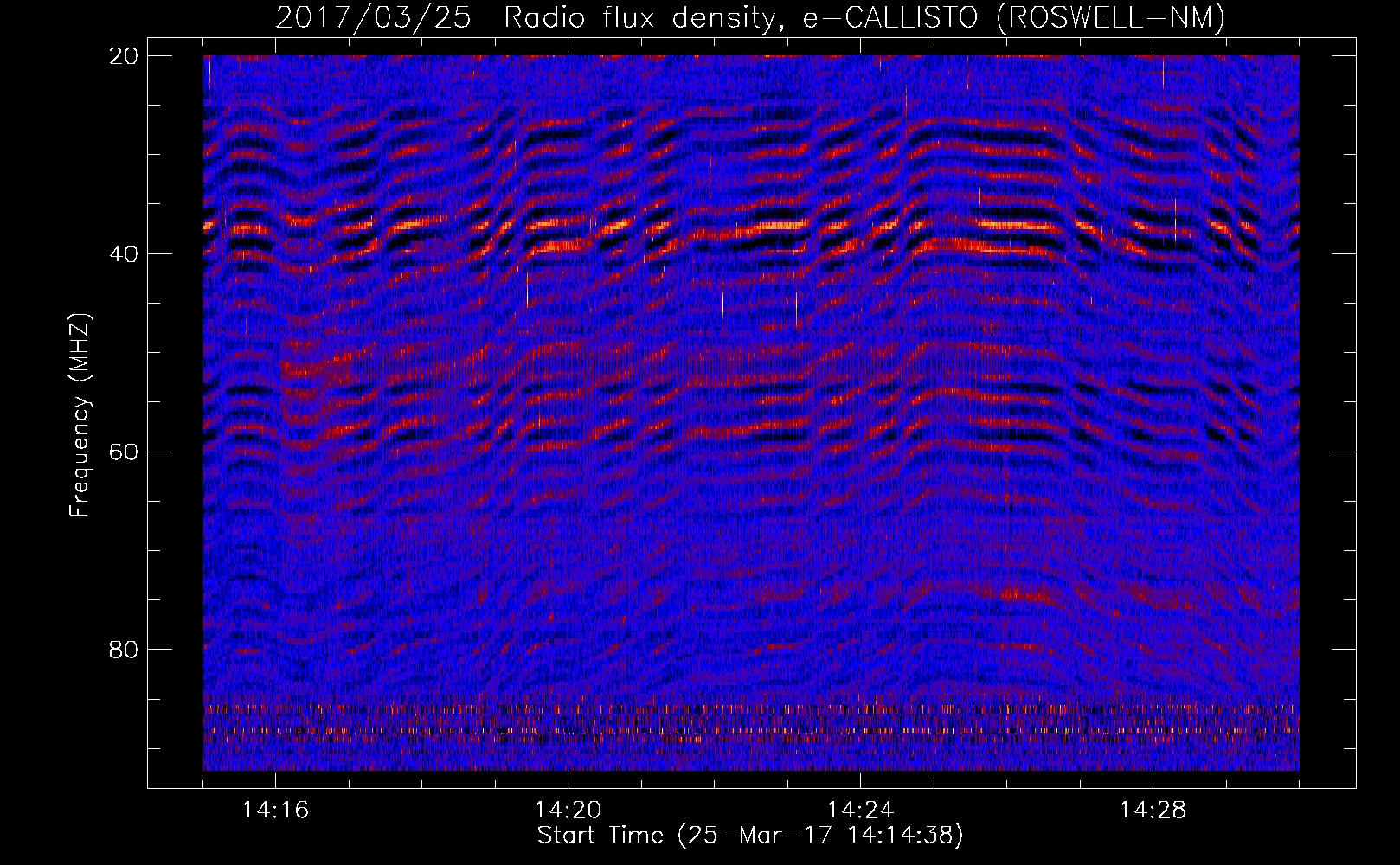Click the 20 MHz frequency tick label
This screenshot has height=865, width=1400.
point(124,55)
